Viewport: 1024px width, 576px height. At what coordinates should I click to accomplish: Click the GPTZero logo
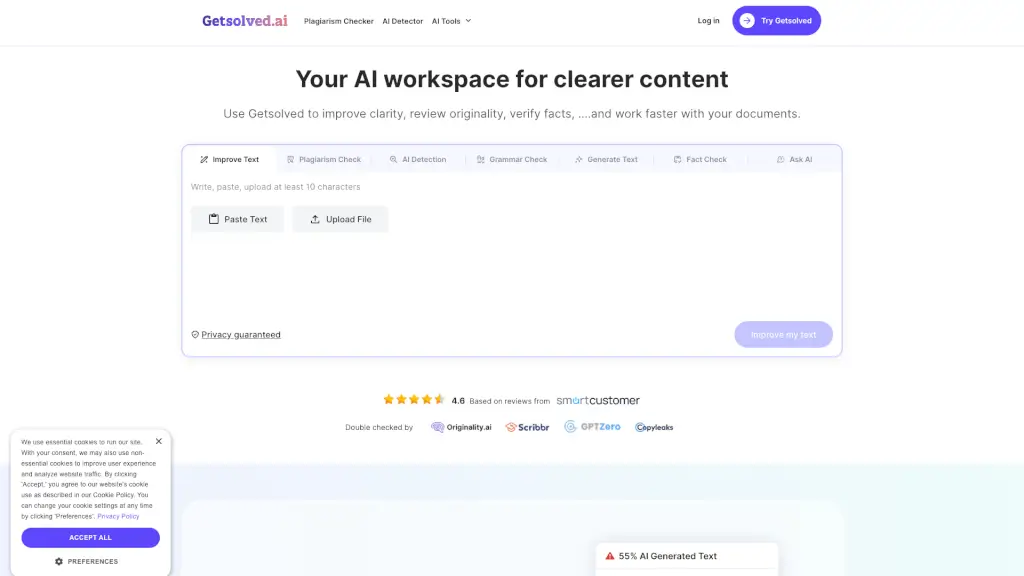[x=592, y=426]
